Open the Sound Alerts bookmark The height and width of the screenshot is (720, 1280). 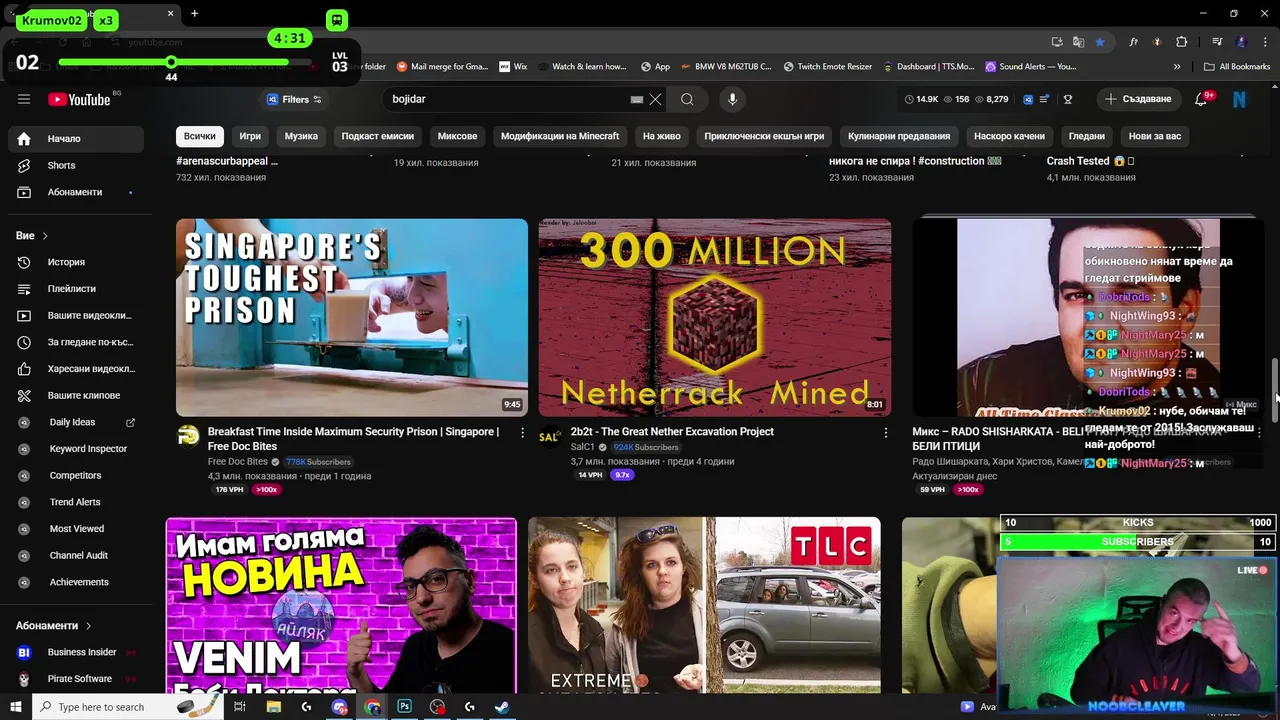1031,67
